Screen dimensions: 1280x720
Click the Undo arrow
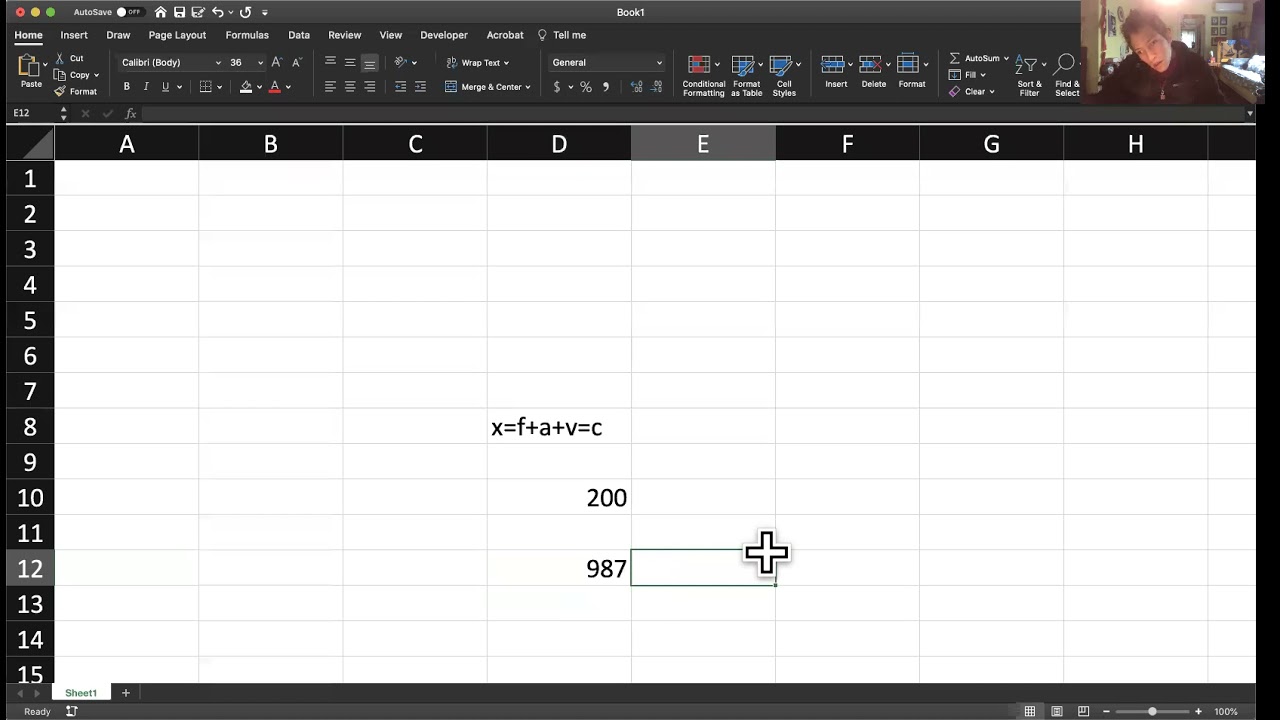coord(218,12)
